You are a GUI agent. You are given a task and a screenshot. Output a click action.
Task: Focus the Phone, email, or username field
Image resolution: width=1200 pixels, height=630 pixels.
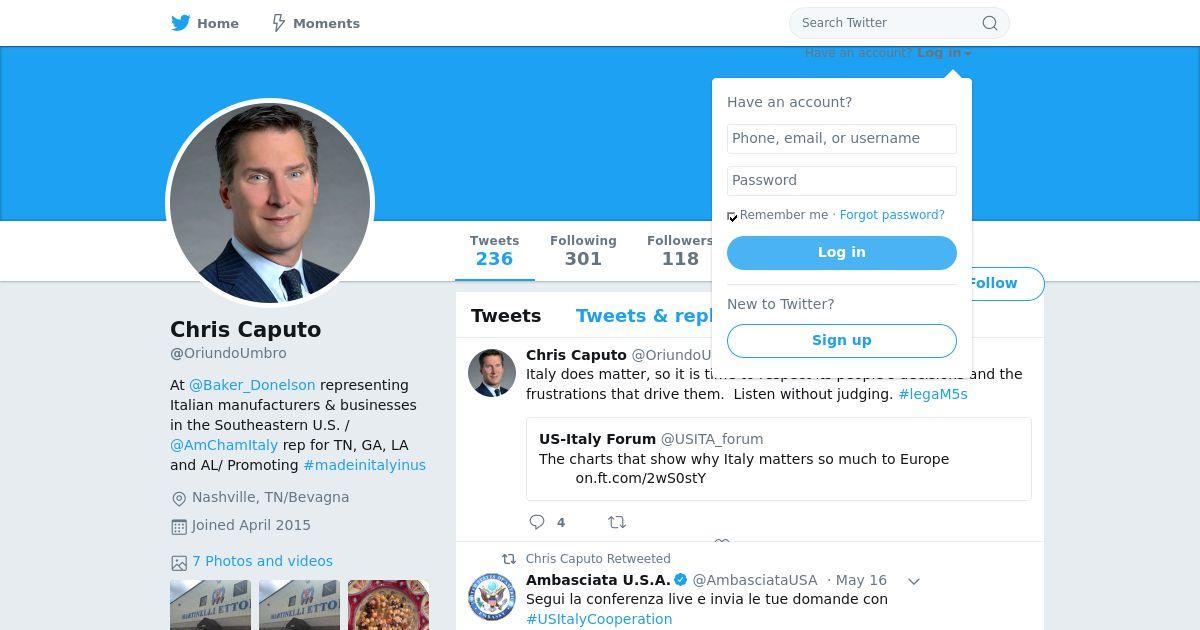click(842, 139)
